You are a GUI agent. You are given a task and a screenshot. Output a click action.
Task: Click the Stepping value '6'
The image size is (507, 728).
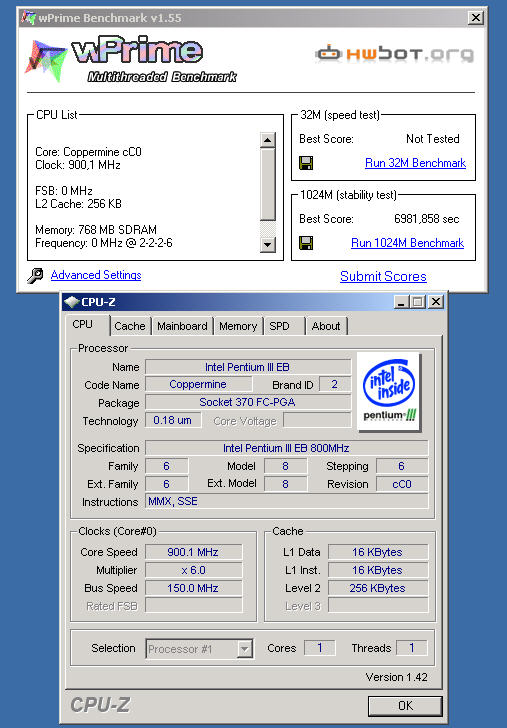tap(402, 466)
